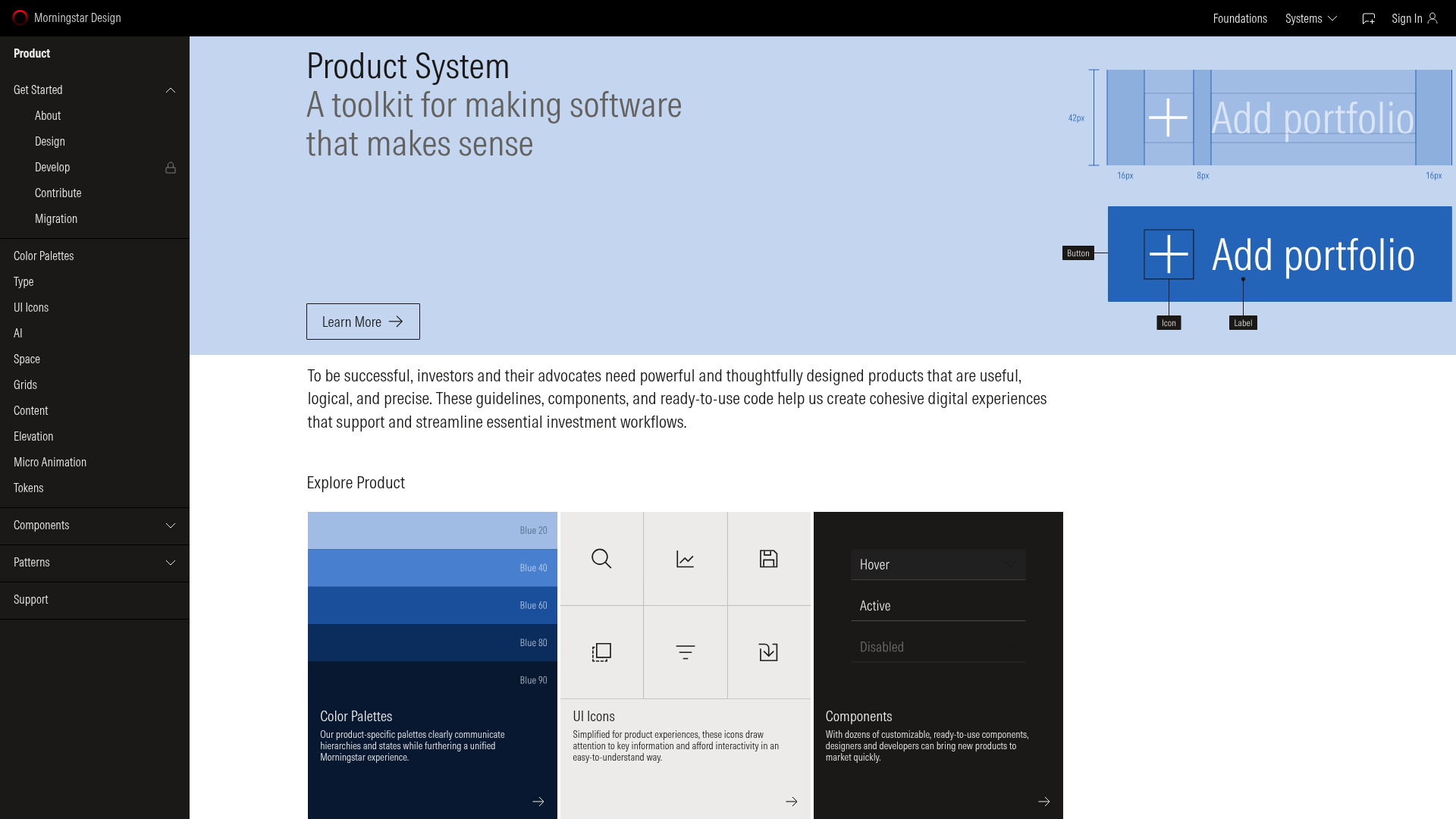Click the user profile icon beside Sign In
Viewport: 1456px width, 819px height.
pos(1432,18)
